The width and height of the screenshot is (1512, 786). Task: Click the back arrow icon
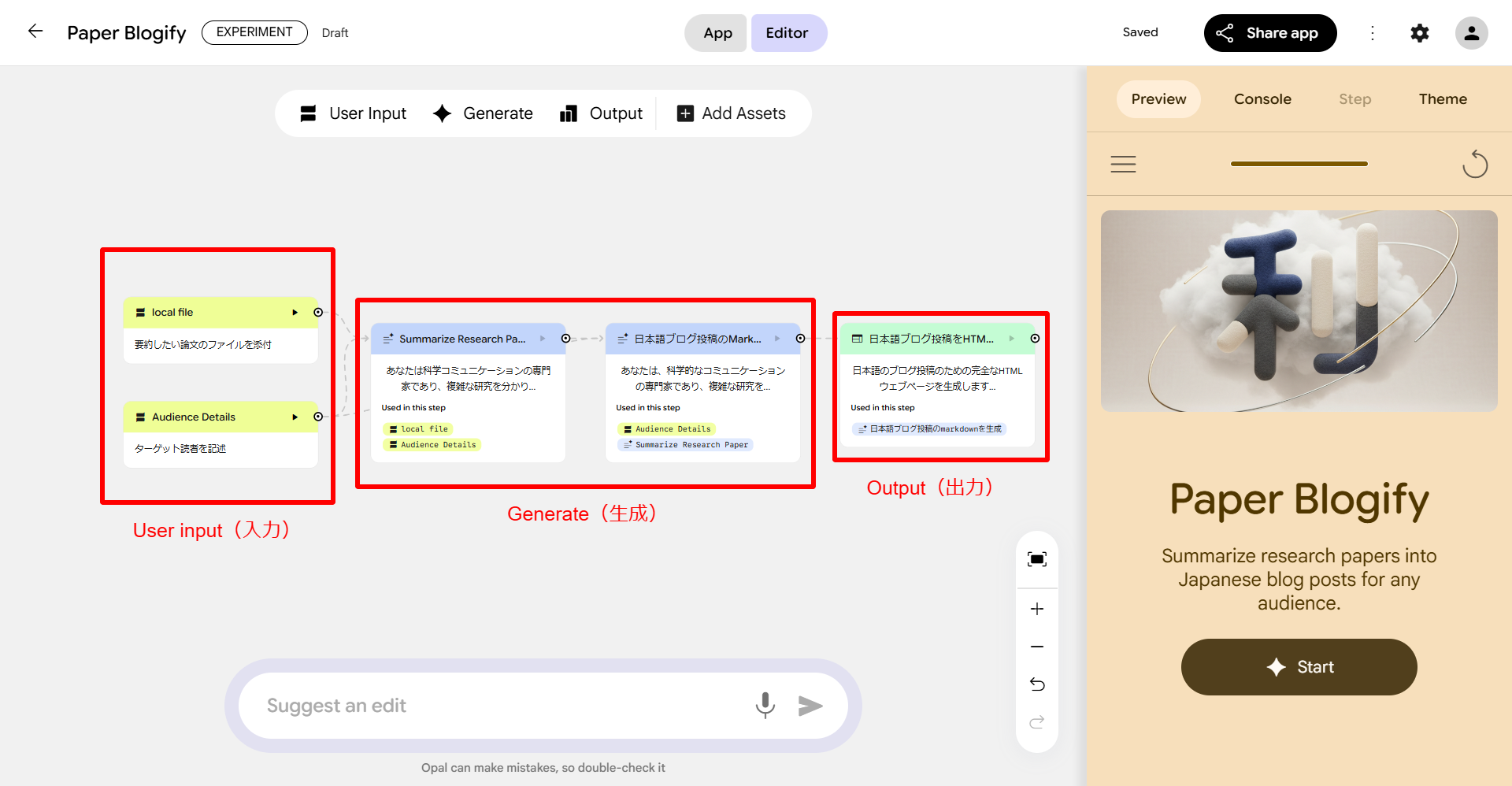(x=35, y=32)
